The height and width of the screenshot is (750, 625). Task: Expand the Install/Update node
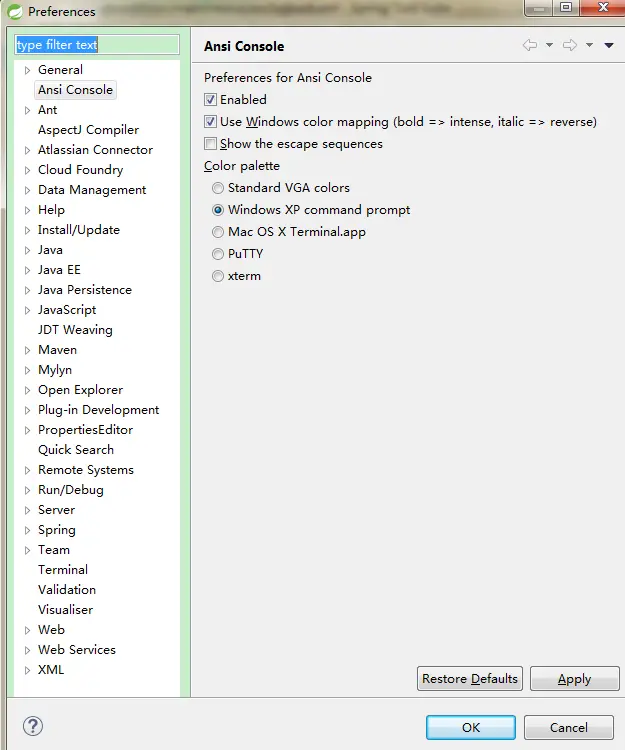[x=27, y=231]
